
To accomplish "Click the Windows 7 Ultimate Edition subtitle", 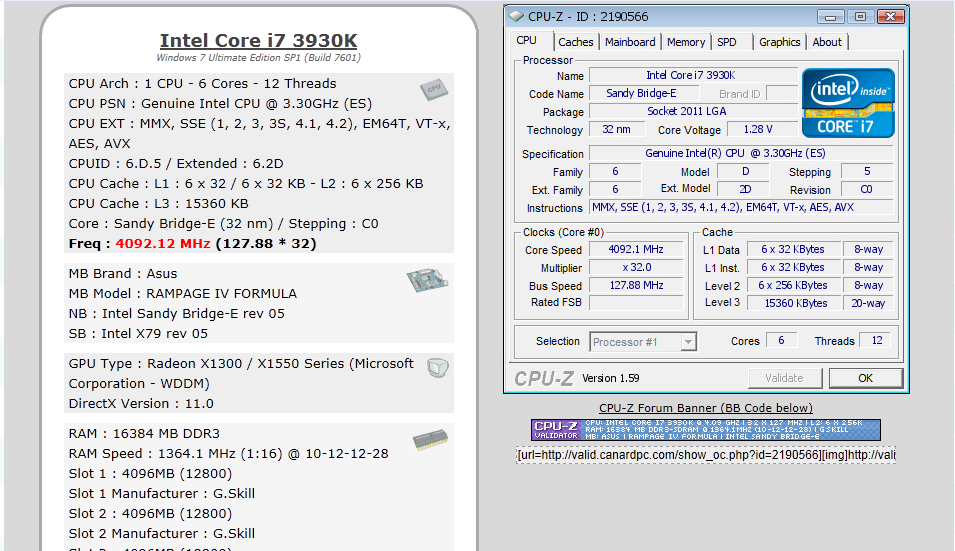I will click(258, 58).
